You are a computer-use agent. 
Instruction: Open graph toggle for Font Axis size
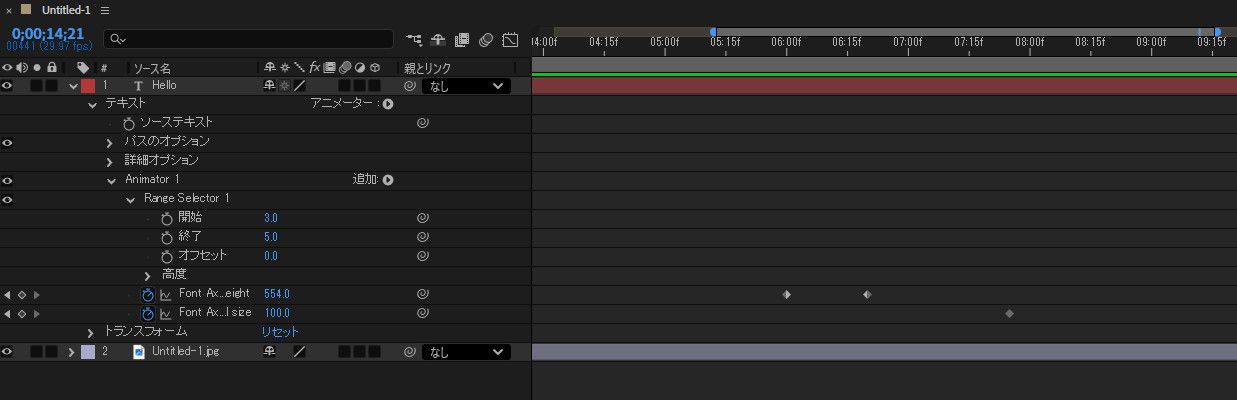166,314
